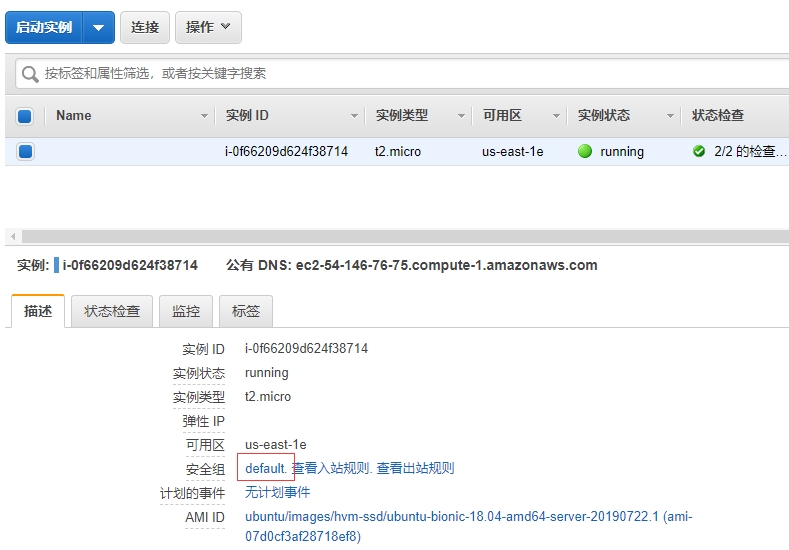This screenshot has width=789, height=550.
Task: Open the 可用区 column sort arrow
Action: click(556, 116)
